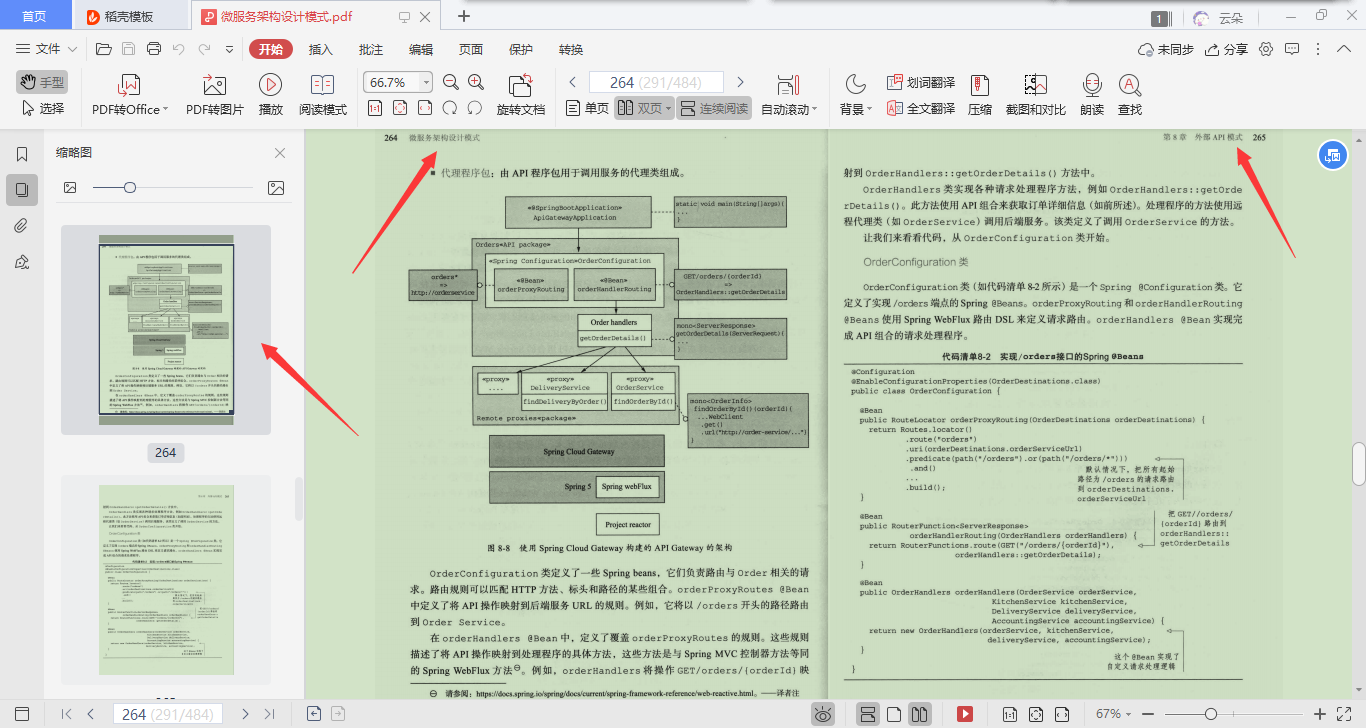Switch to the 编辑 ribbon tab

pyautogui.click(x=421, y=49)
